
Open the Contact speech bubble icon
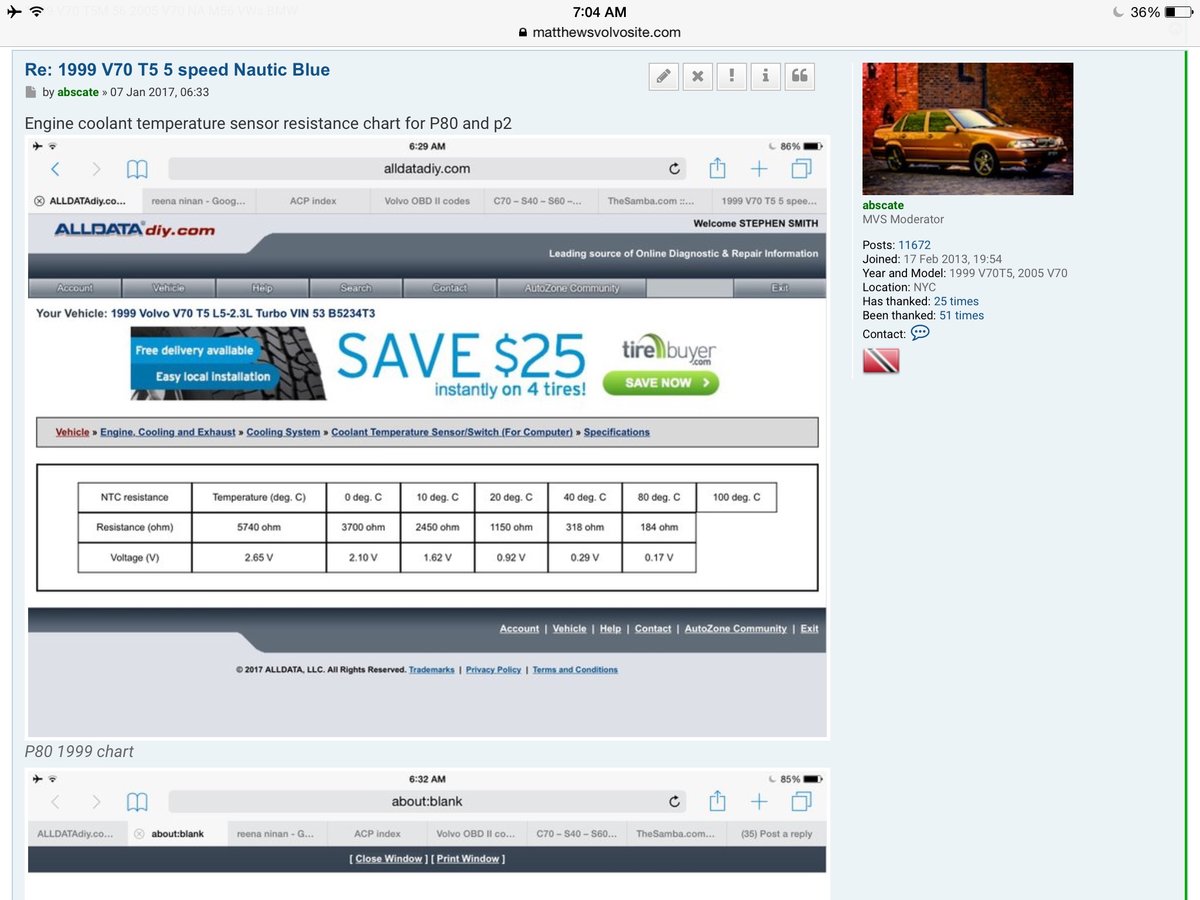pyautogui.click(x=920, y=333)
